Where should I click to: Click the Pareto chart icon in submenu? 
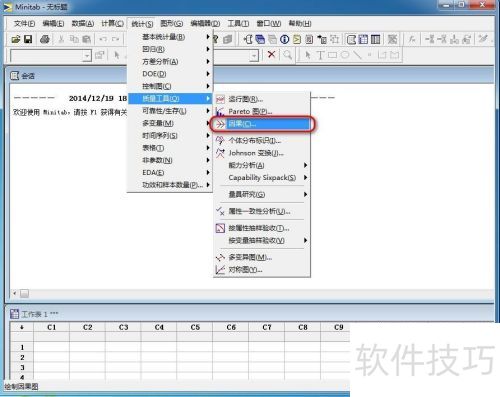[x=220, y=112]
